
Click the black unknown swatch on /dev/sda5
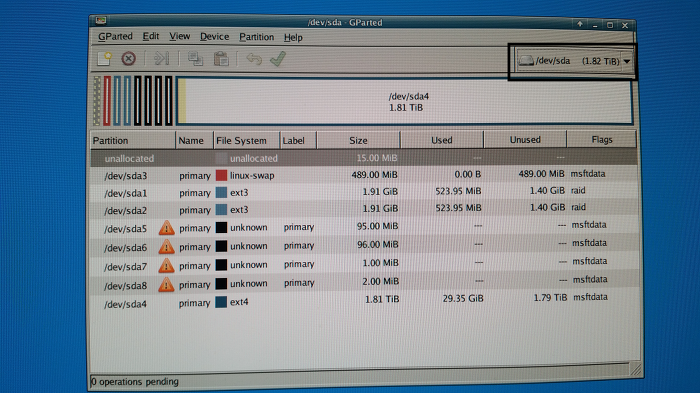221,227
